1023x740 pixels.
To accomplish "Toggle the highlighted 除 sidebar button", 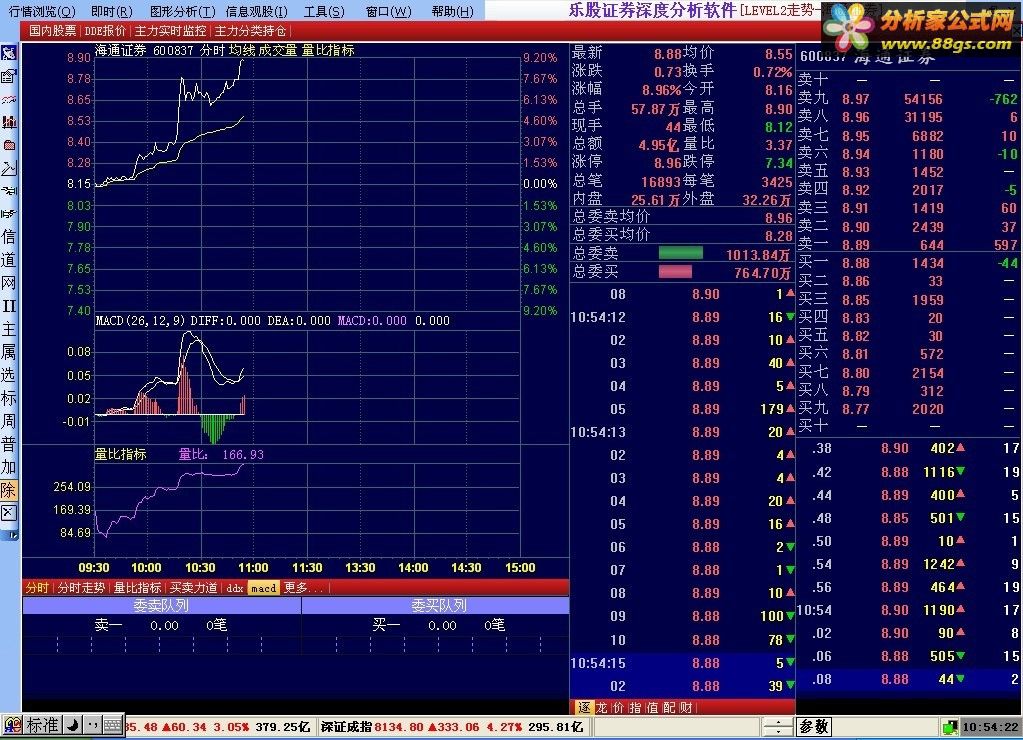I will [8, 489].
